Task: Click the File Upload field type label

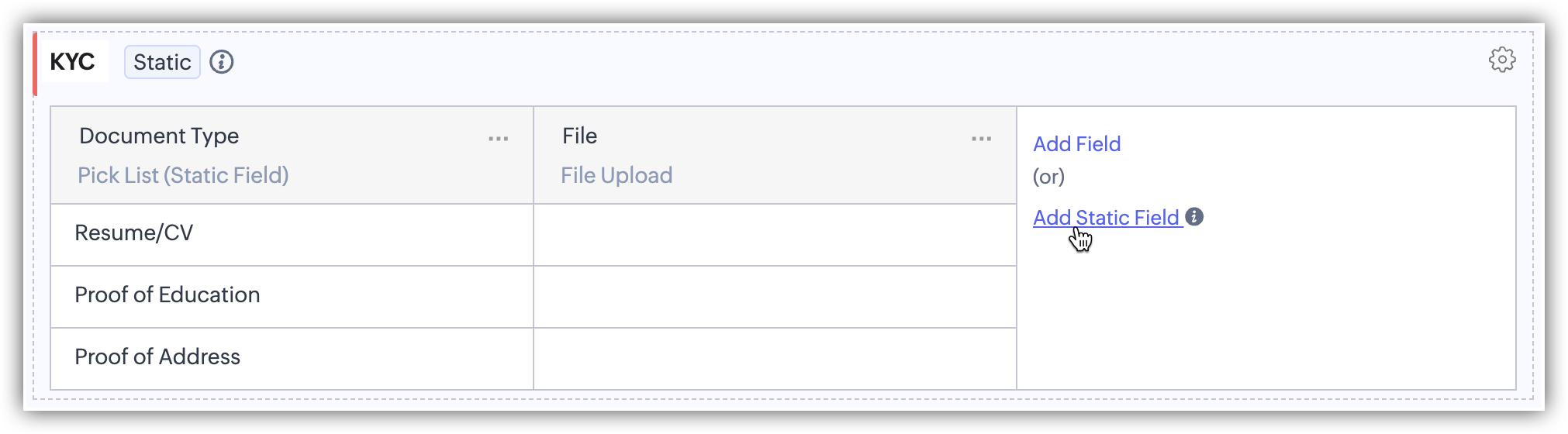Action: pyautogui.click(x=616, y=176)
